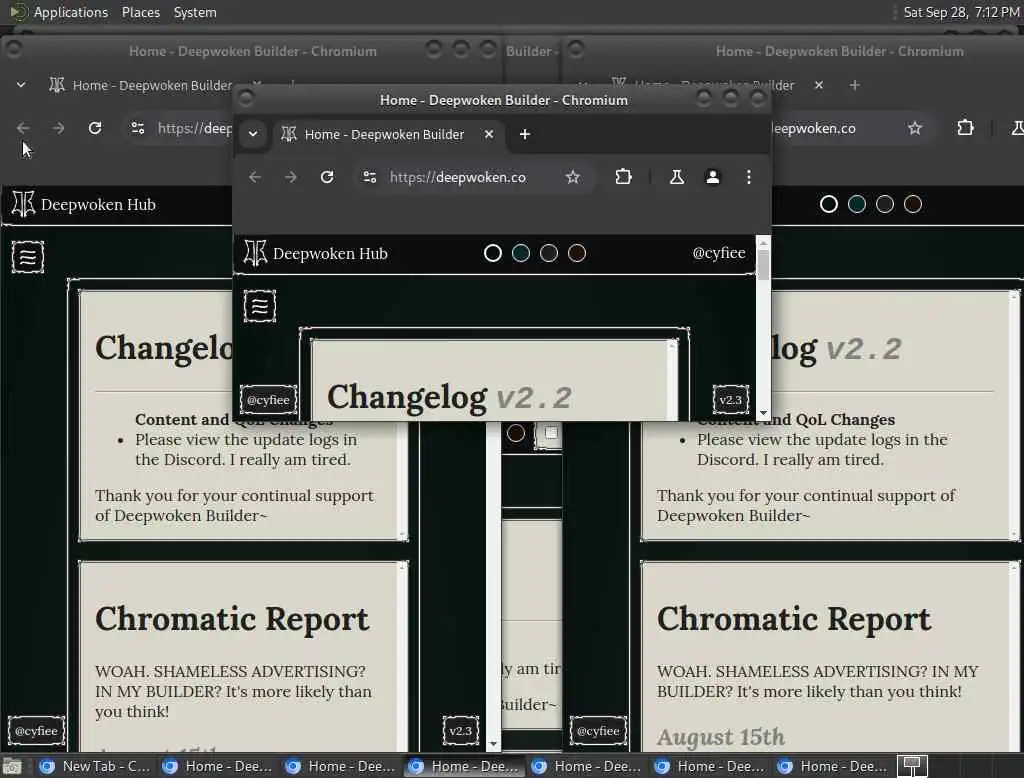
Task: Select the teal theme circle in the right background window
Action: point(857,204)
